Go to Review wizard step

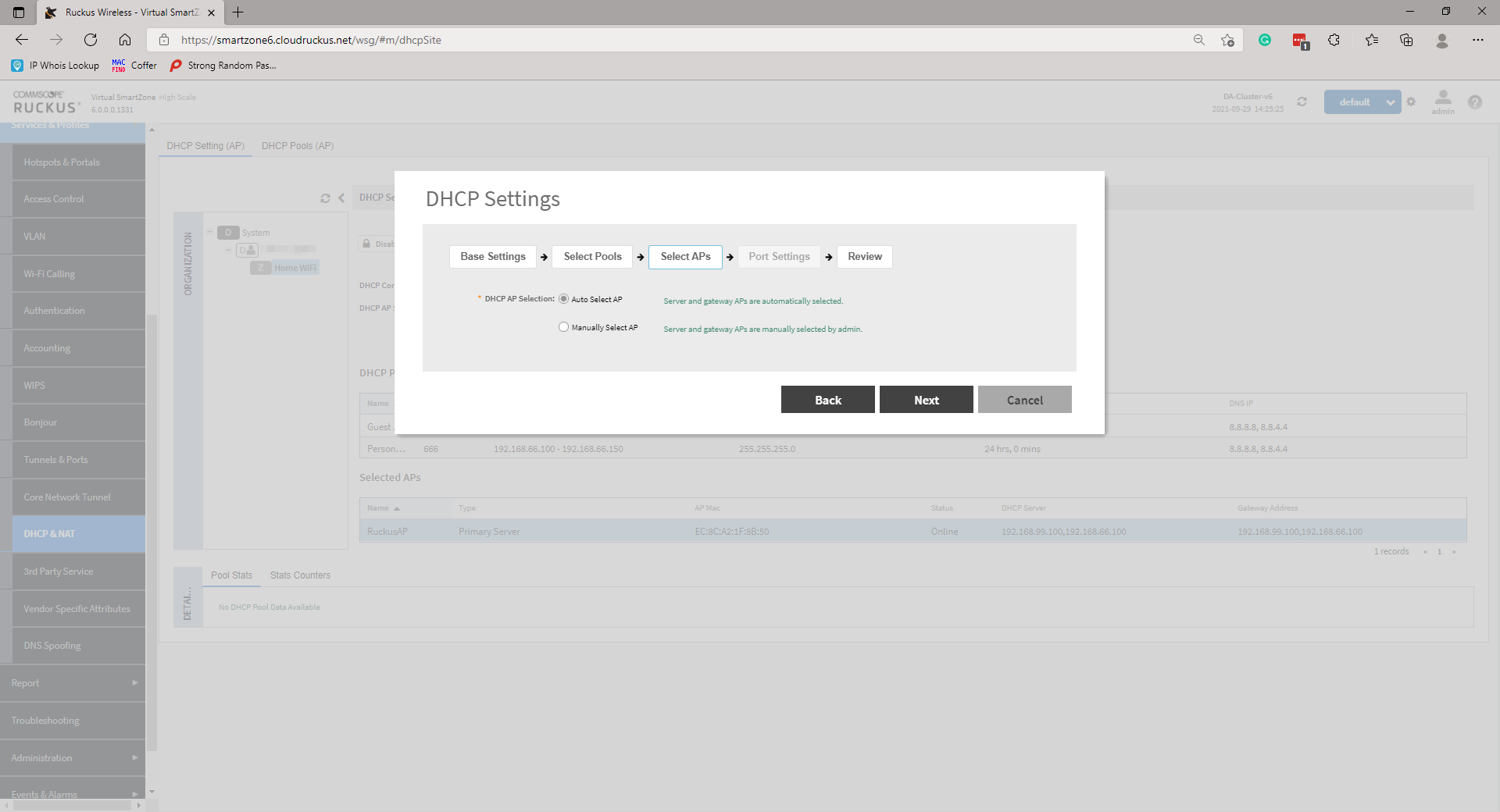[864, 257]
